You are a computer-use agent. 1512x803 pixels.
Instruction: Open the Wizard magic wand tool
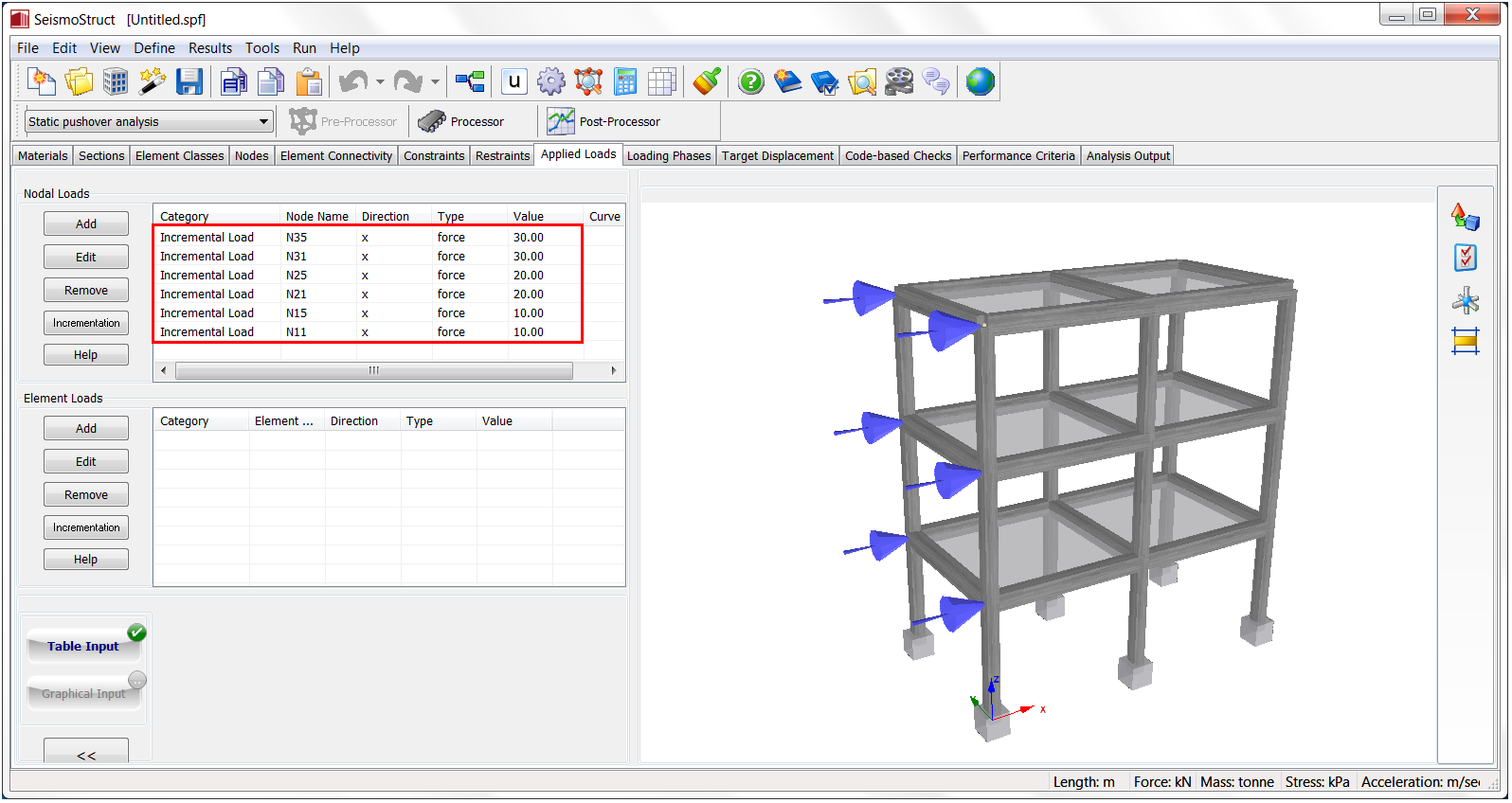152,82
